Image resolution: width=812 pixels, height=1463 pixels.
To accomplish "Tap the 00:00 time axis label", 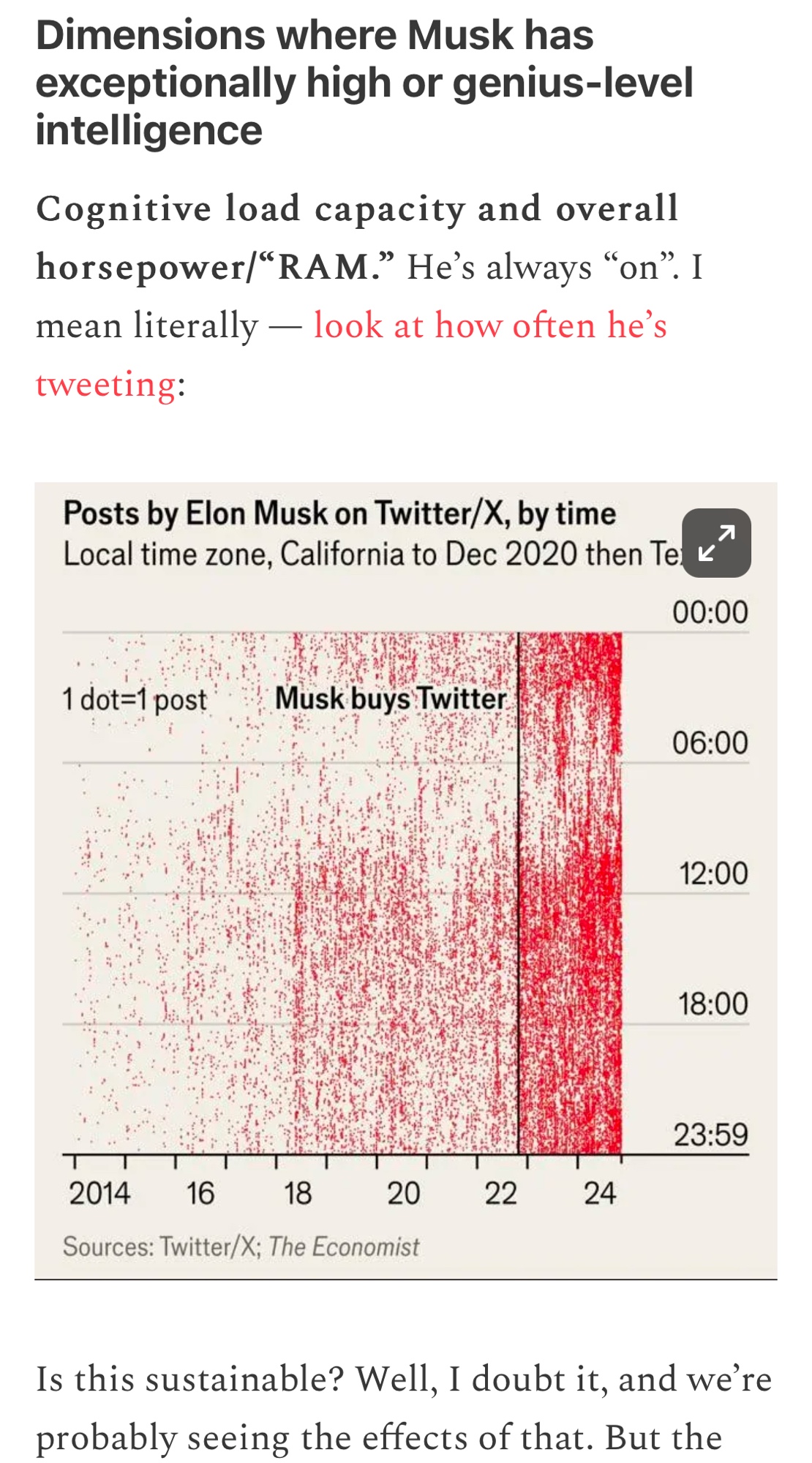I will (710, 612).
